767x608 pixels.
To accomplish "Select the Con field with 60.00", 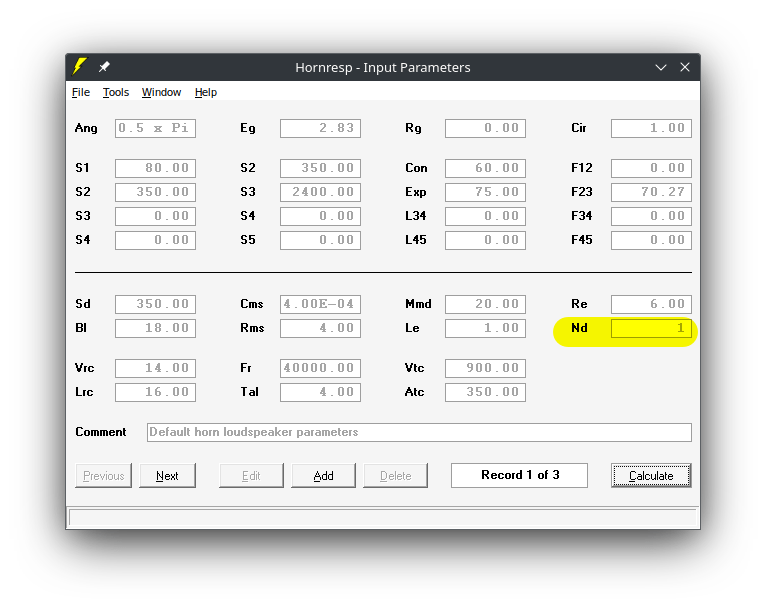I will coord(485,168).
